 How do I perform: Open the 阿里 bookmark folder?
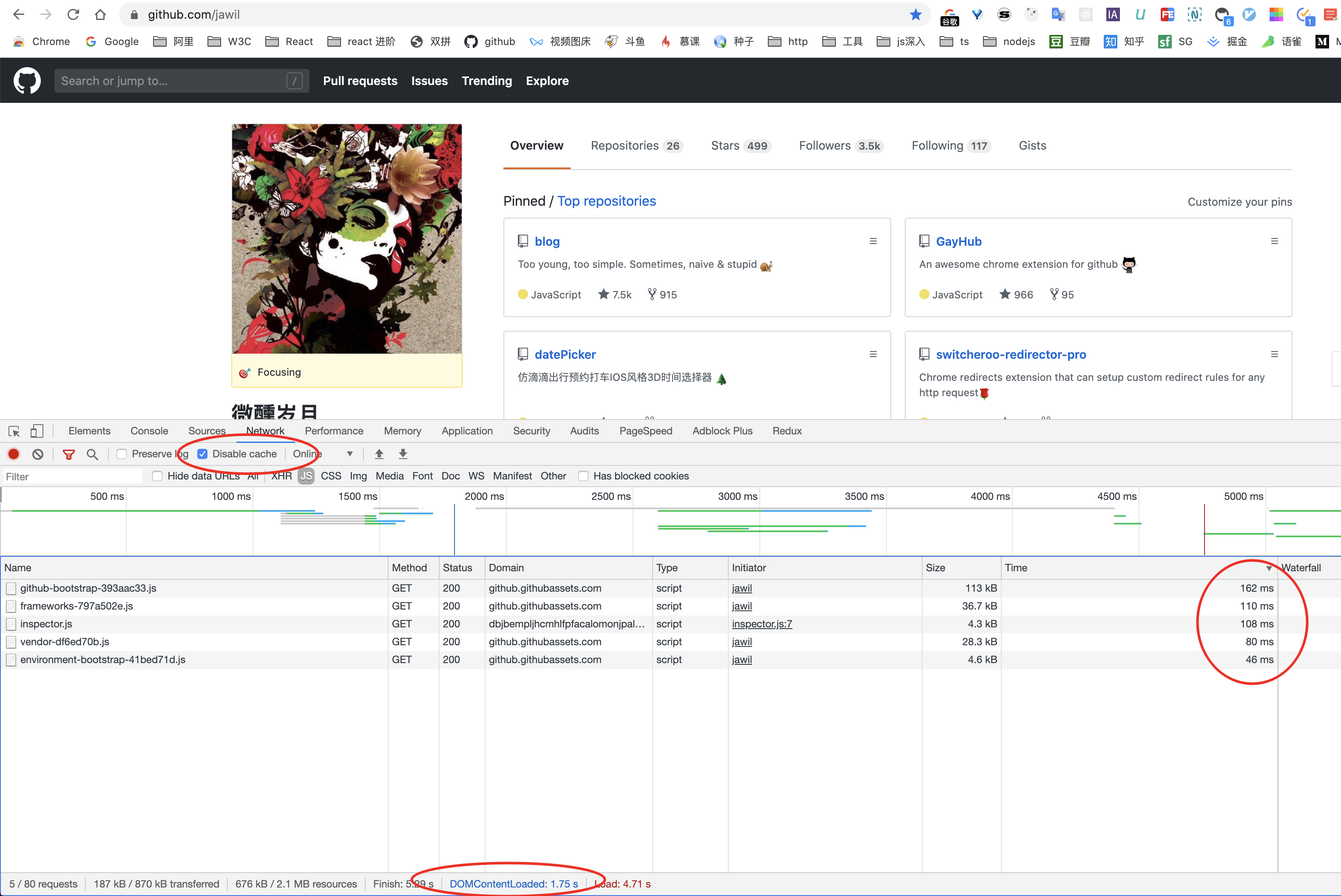click(173, 42)
